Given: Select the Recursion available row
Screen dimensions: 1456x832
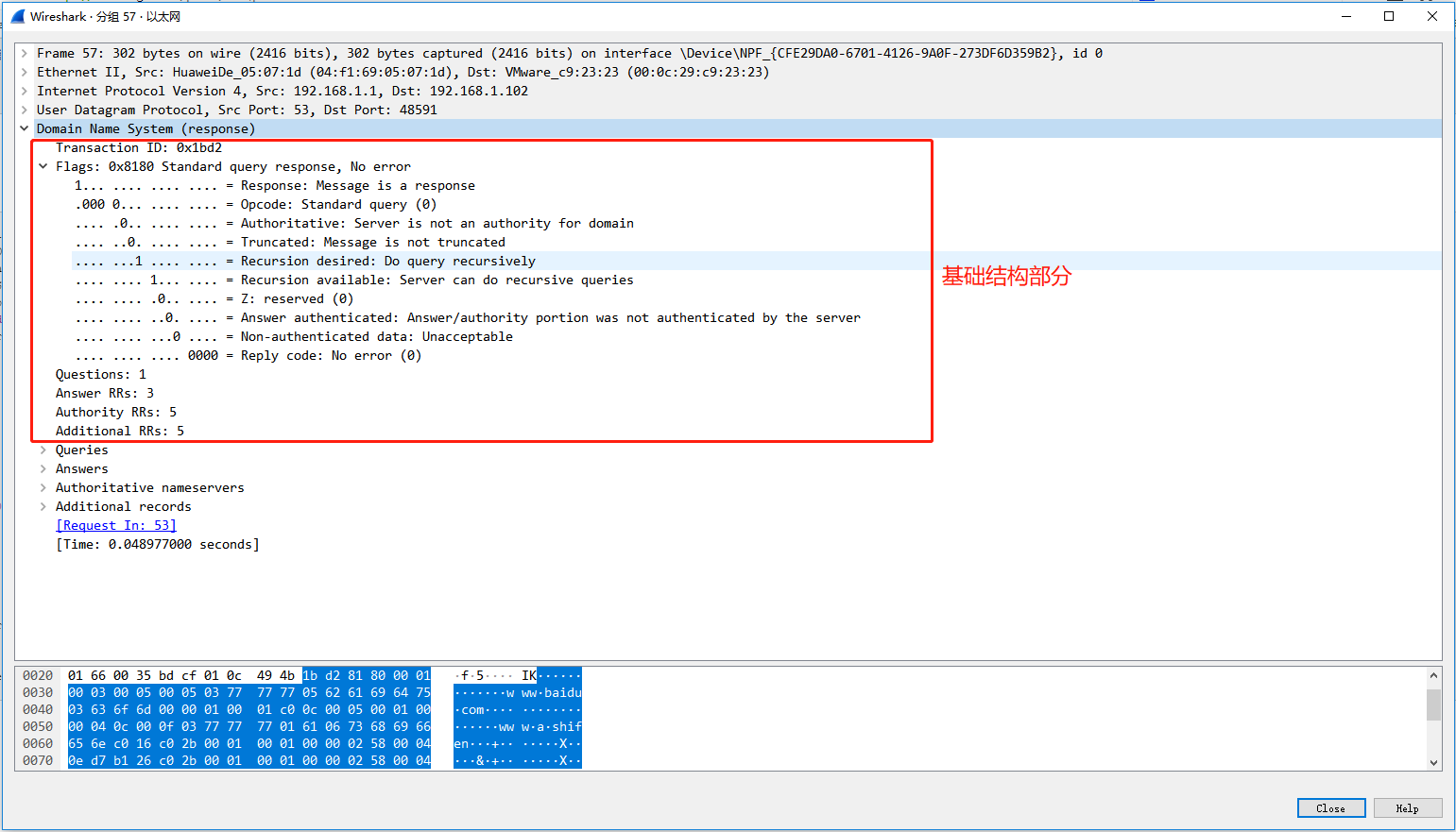Looking at the screenshot, I should click(354, 280).
